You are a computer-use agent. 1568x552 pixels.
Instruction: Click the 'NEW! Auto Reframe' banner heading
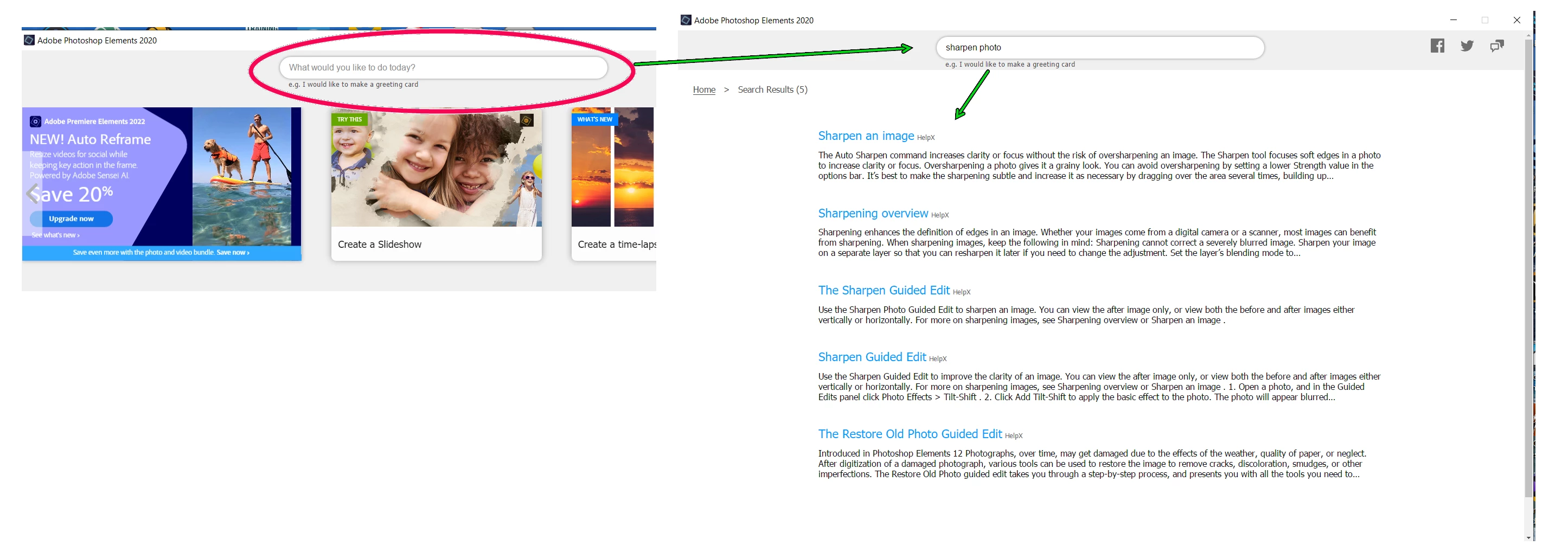coord(90,139)
